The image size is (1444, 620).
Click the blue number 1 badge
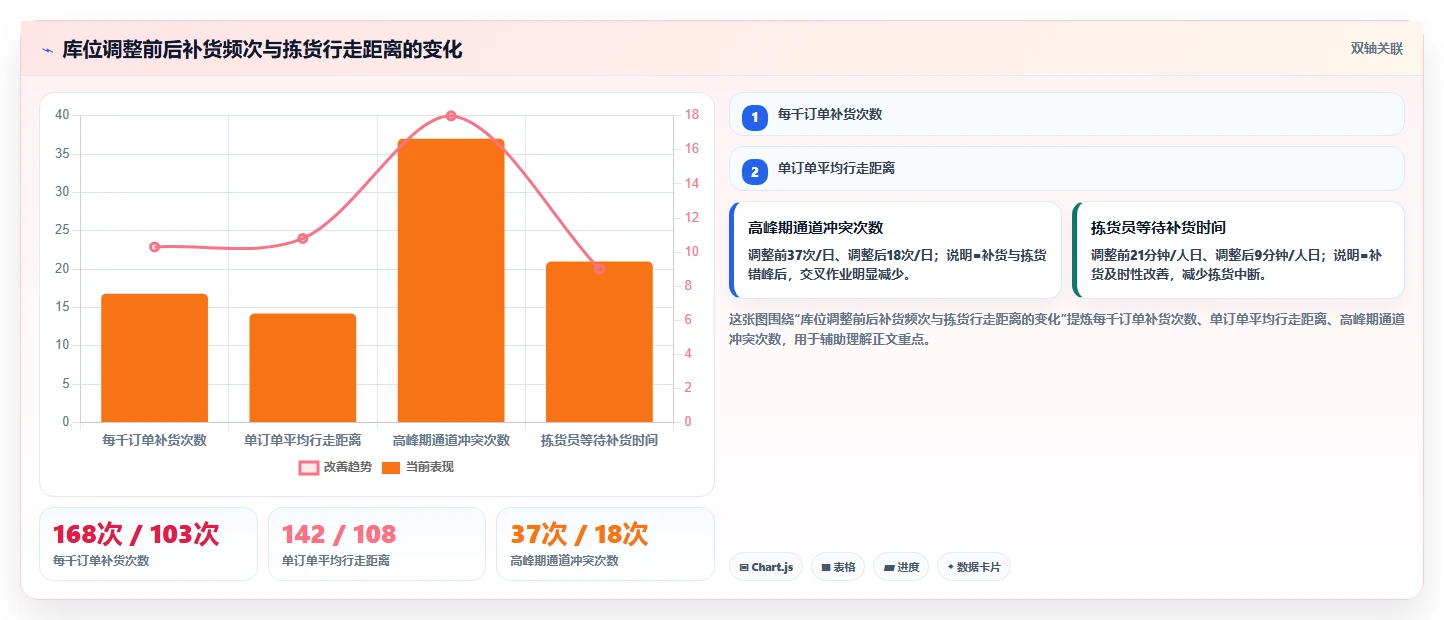pyautogui.click(x=755, y=117)
